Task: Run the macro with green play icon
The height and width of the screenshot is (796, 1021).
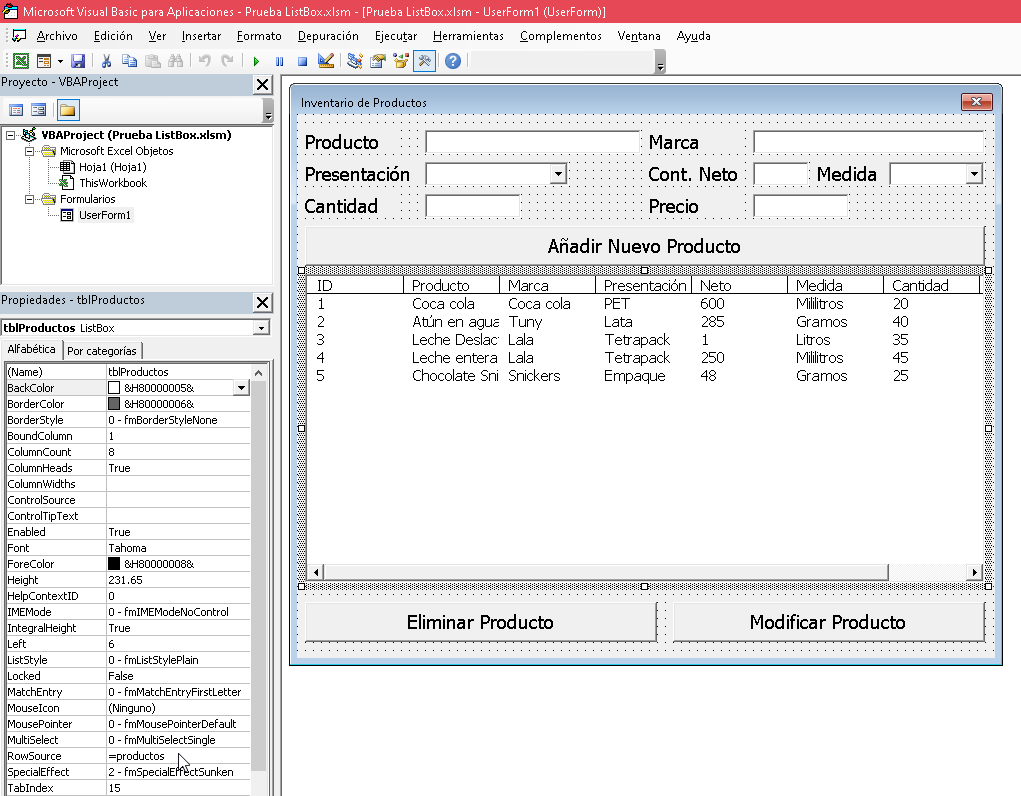Action: 256,61
